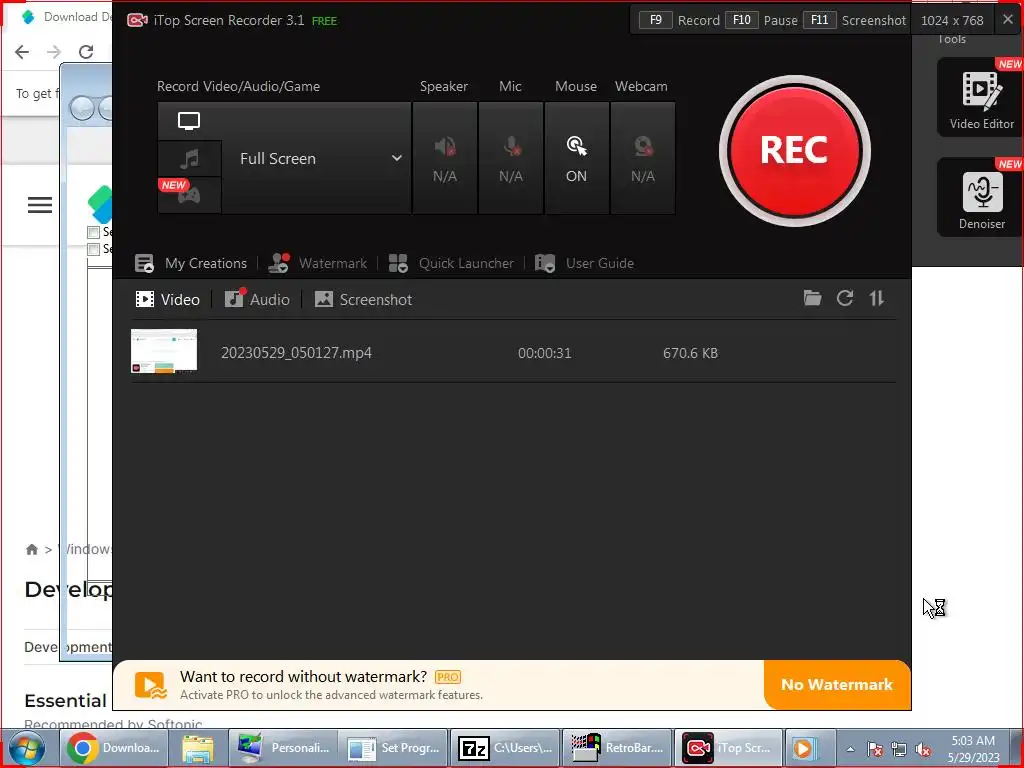
Task: Open the taskbar clock showing 5:03 AM
Action: point(973,748)
